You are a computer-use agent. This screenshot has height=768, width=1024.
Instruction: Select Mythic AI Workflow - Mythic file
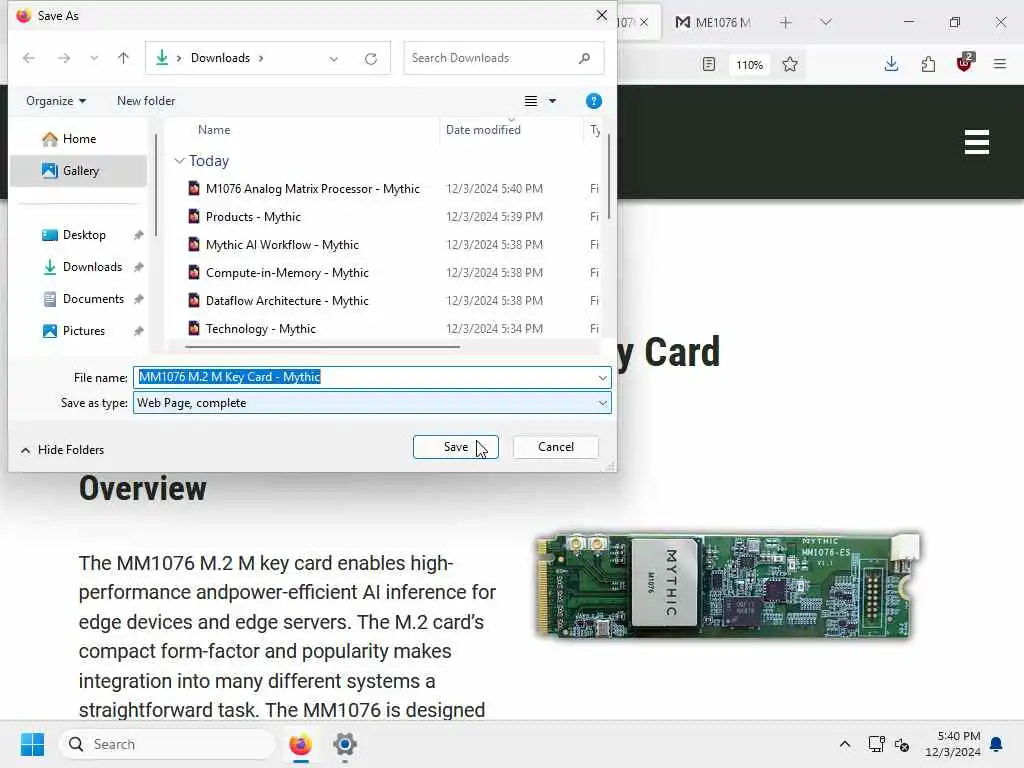[281, 245]
